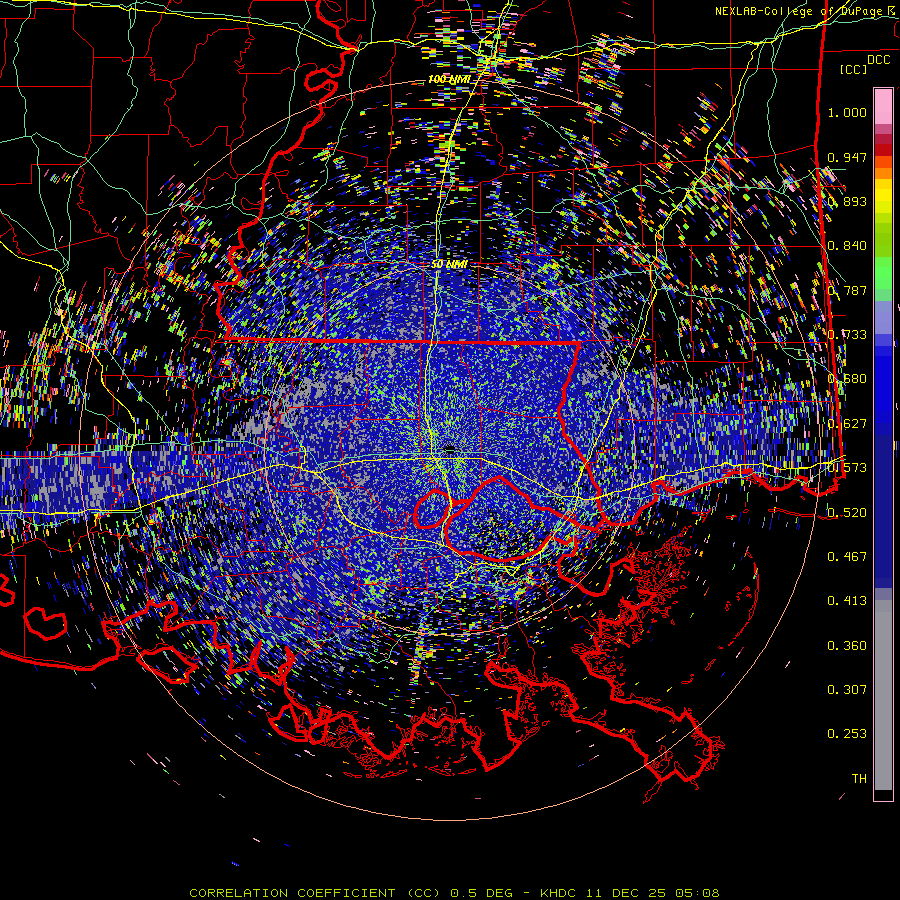
Task: Select the 0.787 scale value
Action: tap(847, 290)
